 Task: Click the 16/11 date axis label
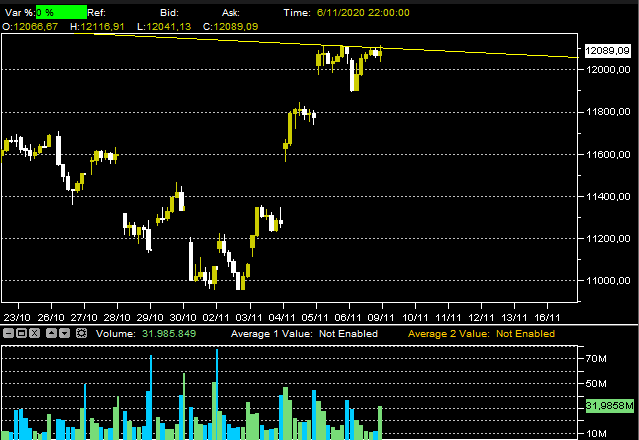point(547,317)
